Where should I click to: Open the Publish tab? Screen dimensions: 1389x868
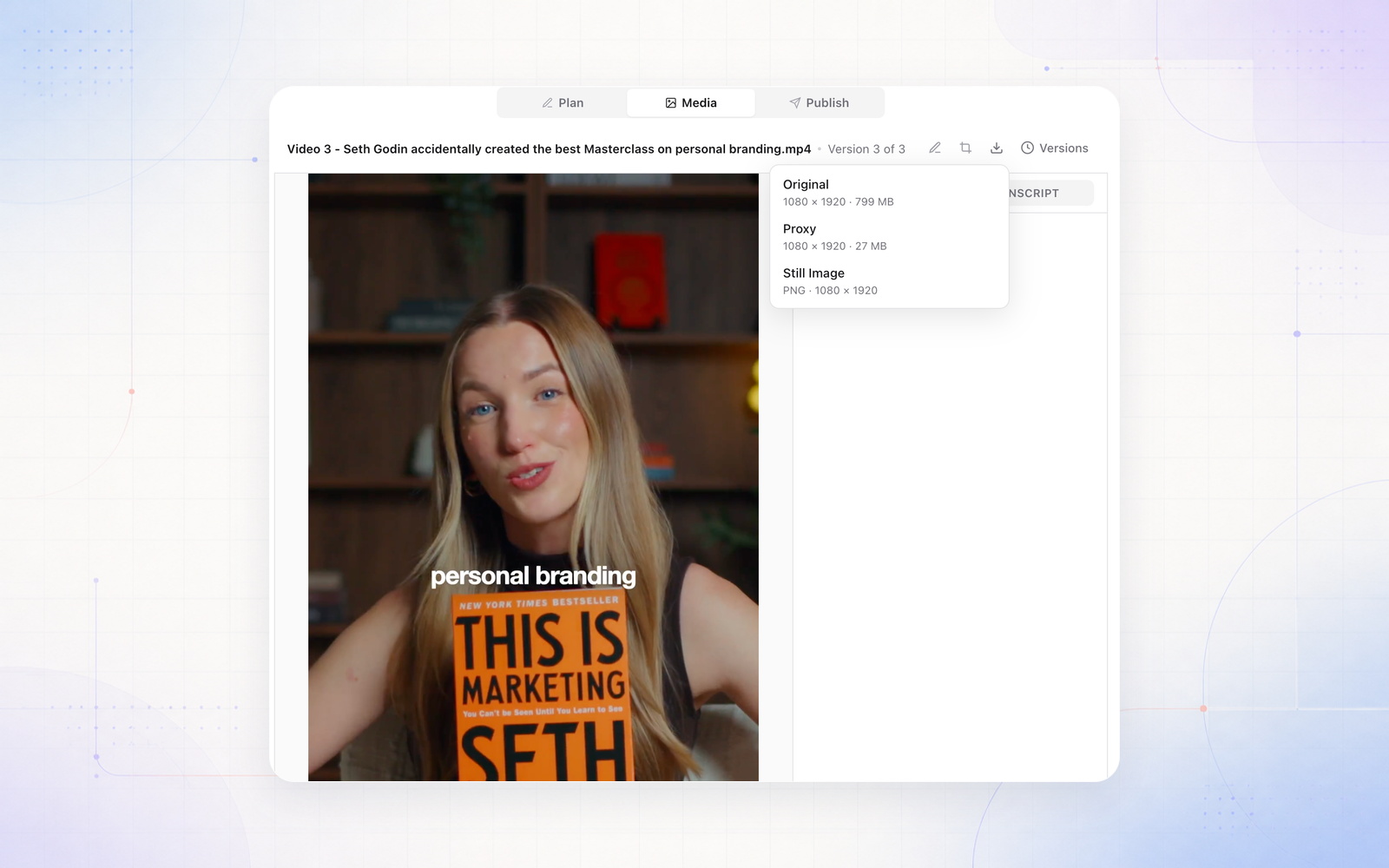pos(819,102)
